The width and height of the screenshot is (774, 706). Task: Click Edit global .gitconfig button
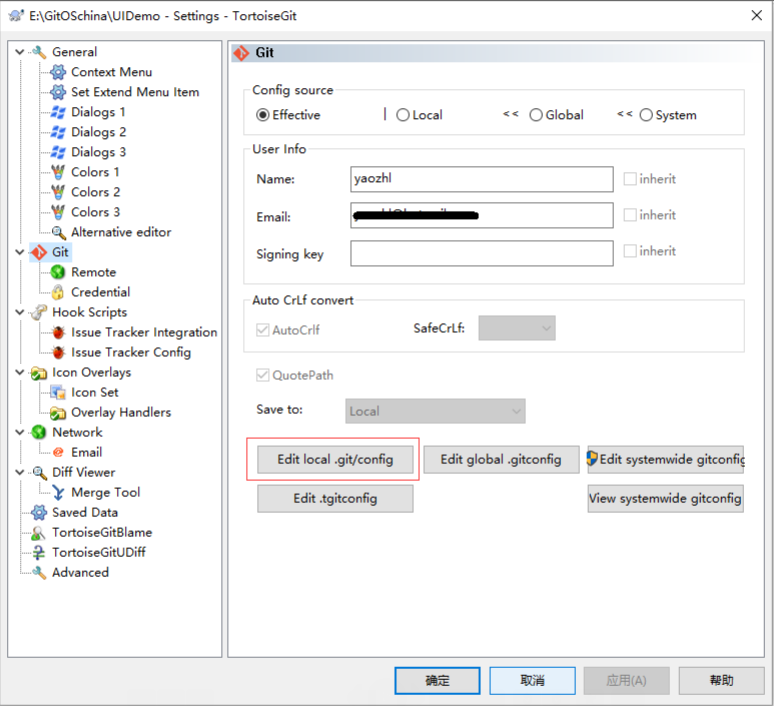(501, 460)
